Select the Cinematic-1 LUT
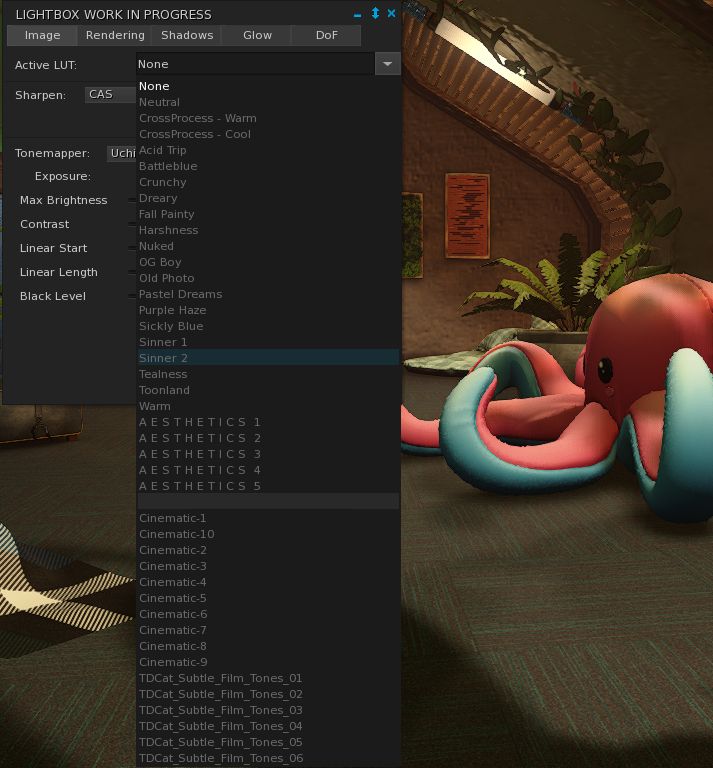 (x=268, y=518)
